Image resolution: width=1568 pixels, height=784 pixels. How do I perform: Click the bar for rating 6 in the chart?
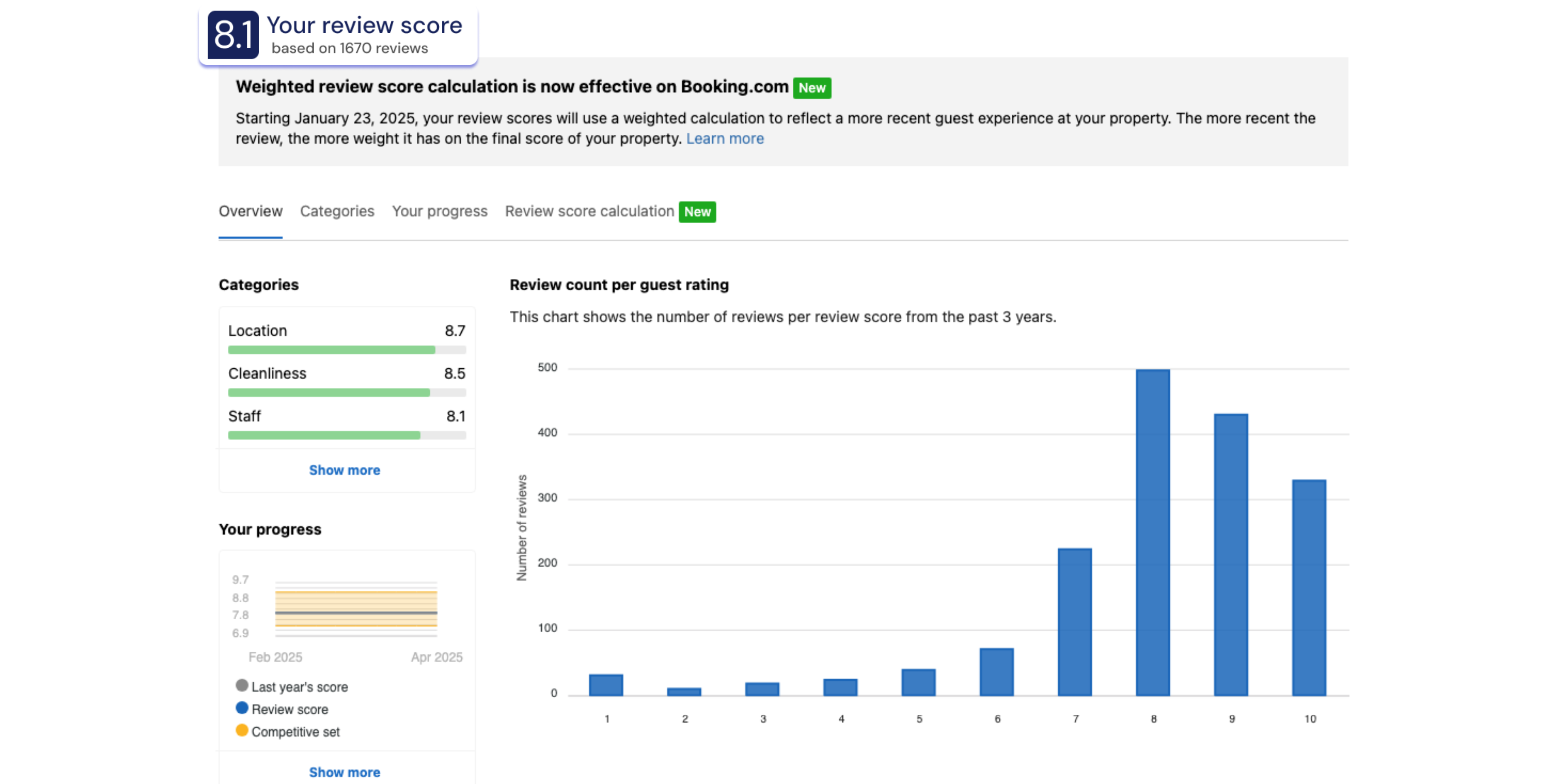click(996, 672)
